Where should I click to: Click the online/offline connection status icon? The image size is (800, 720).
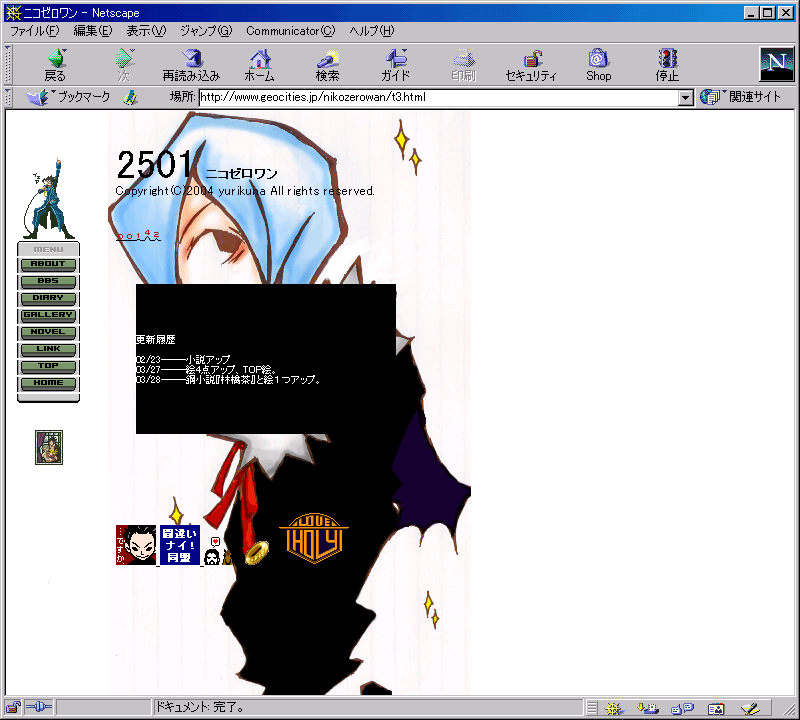tap(39, 707)
